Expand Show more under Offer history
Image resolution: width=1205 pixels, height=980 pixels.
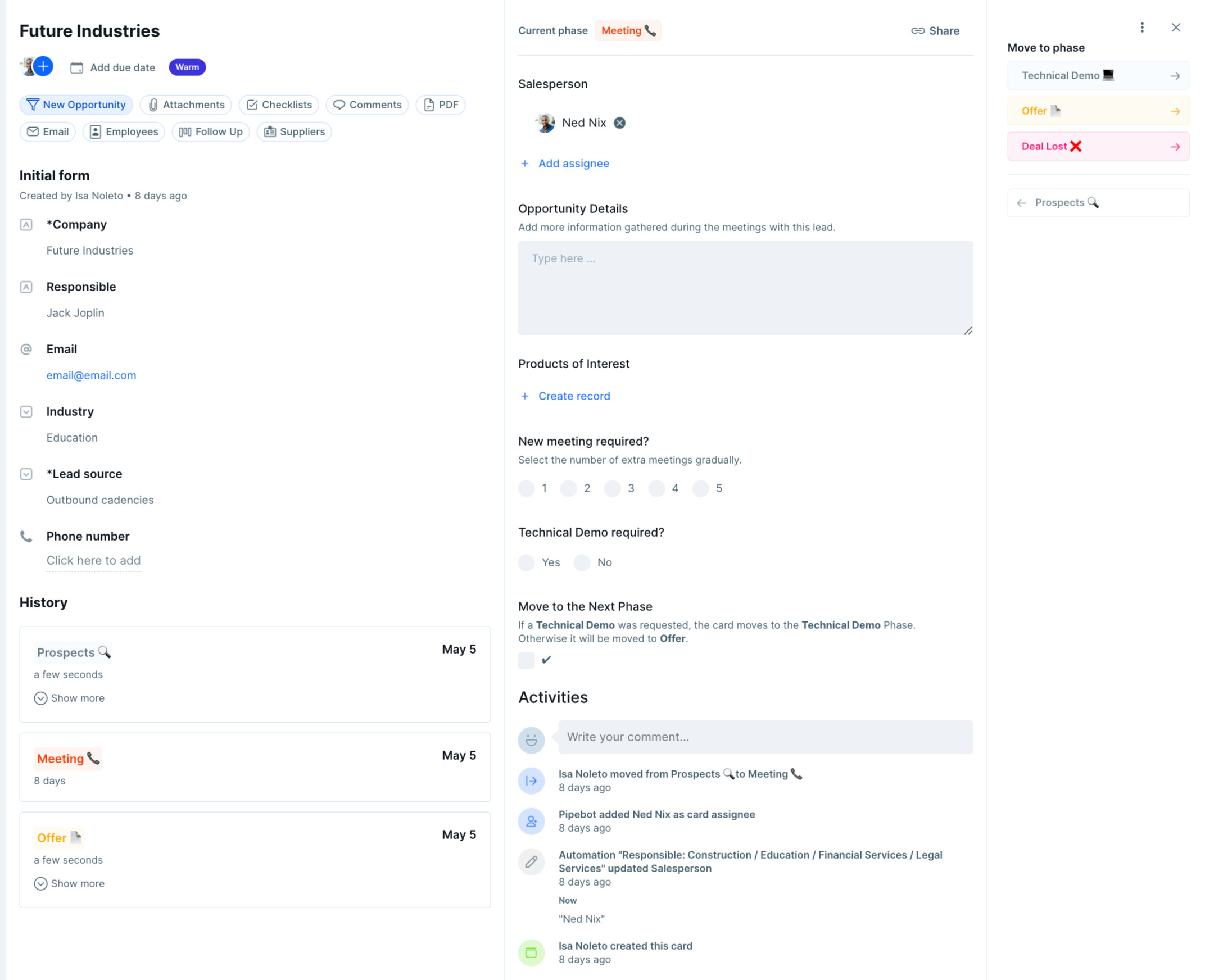pos(70,883)
